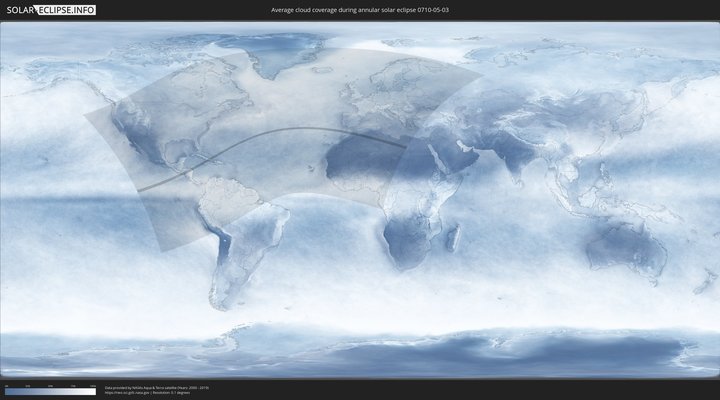This screenshot has height=400, width=720.
Task: Select the title text 'Average cloud coverage during annular solar eclipse 0710-05-03'
Action: coord(360,10)
